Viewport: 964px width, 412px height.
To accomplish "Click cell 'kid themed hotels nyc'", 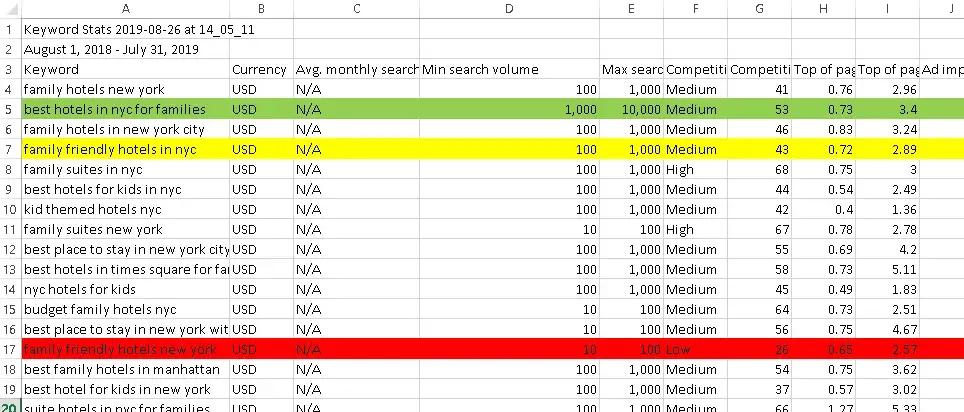I will click(125, 210).
